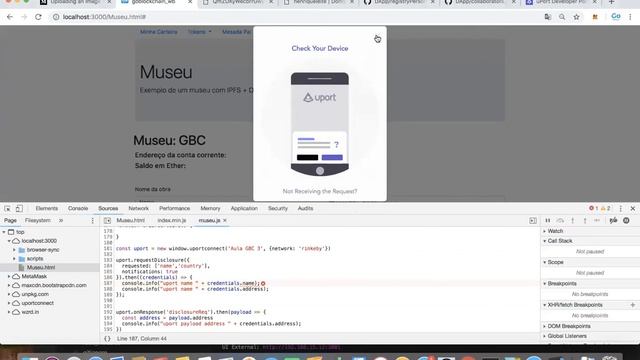
Task: Click the step over debugger icon
Action: (560, 221)
